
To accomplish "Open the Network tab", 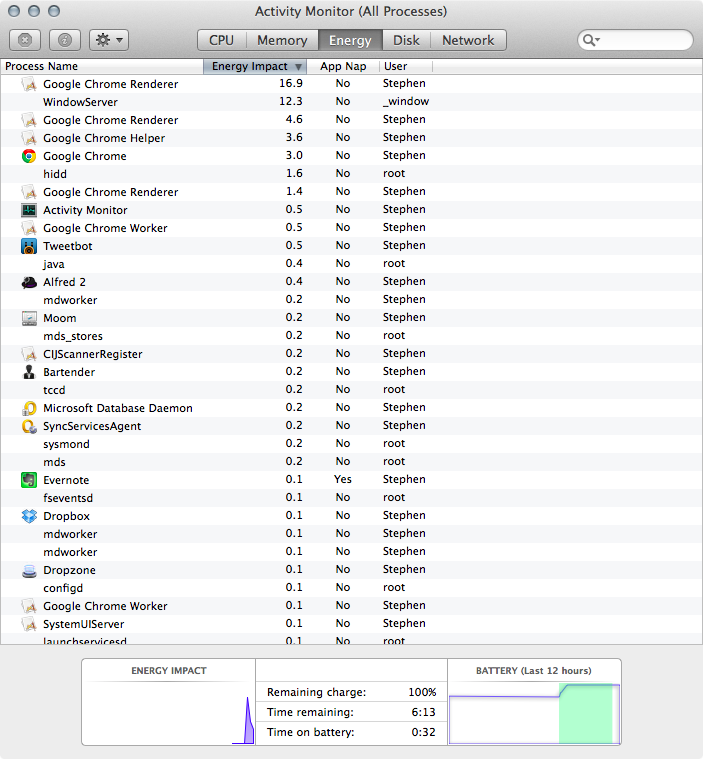I will point(468,40).
